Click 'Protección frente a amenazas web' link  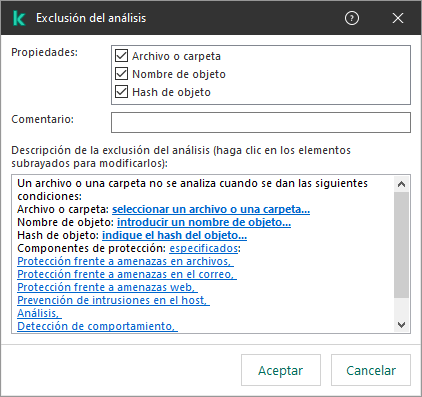coord(107,287)
